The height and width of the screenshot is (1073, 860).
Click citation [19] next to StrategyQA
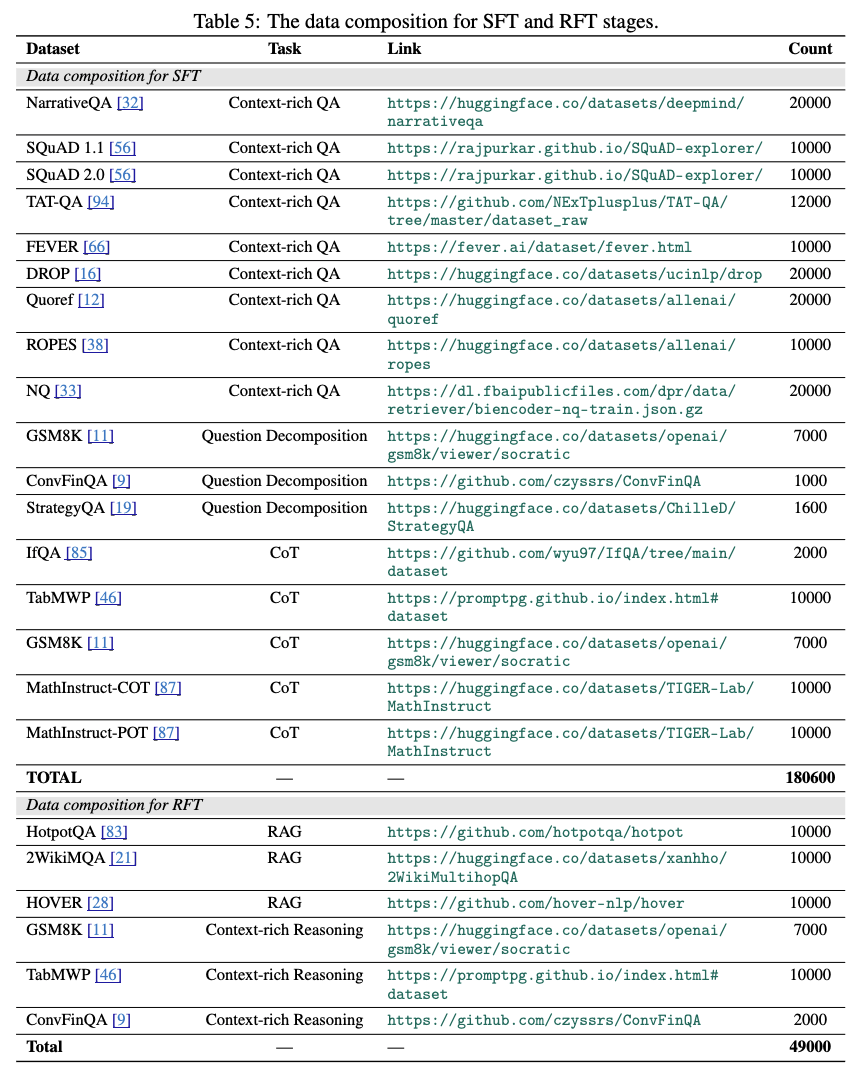pos(125,508)
